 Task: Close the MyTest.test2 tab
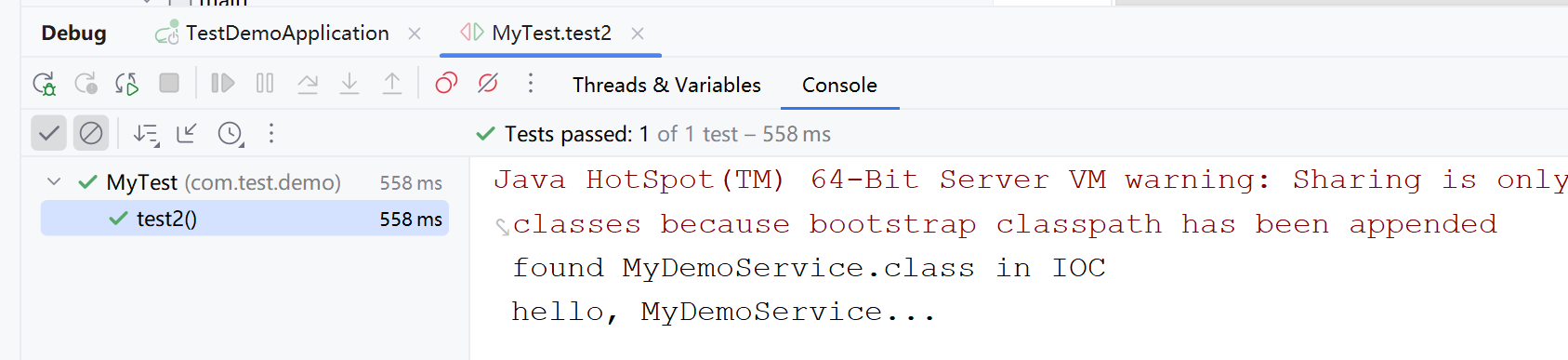[x=638, y=33]
